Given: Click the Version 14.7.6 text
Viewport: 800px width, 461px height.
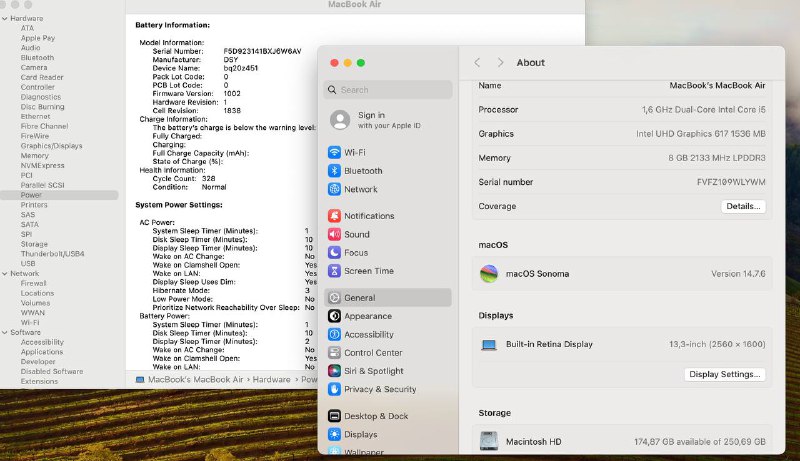Looking at the screenshot, I should click(738, 274).
